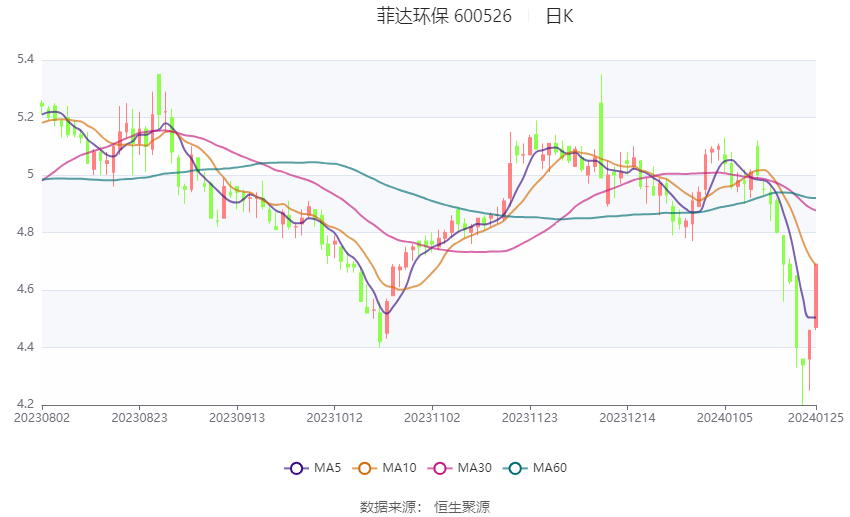Click the 20231123 date axis label
The width and height of the screenshot is (850, 517).
point(530,418)
